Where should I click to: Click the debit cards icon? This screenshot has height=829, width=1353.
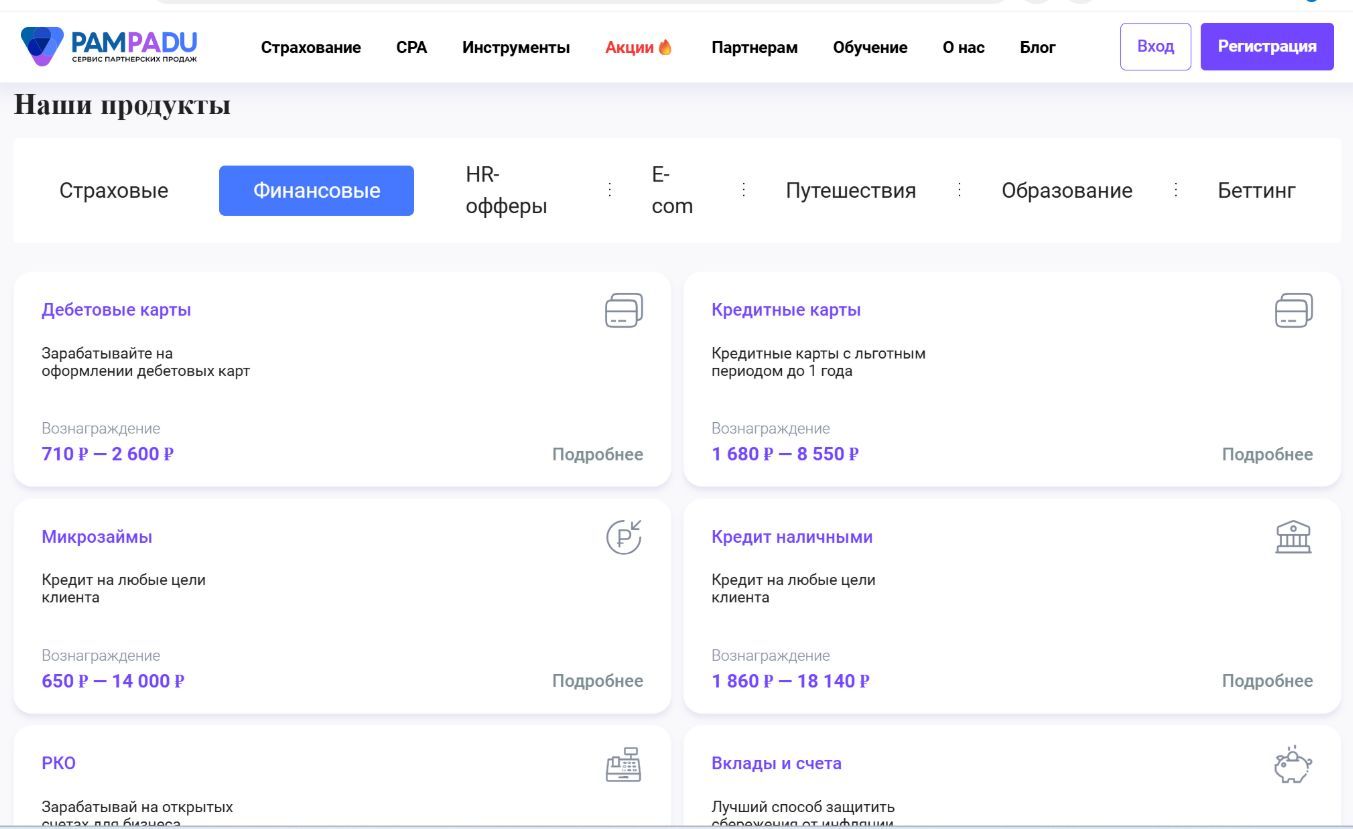pos(624,311)
